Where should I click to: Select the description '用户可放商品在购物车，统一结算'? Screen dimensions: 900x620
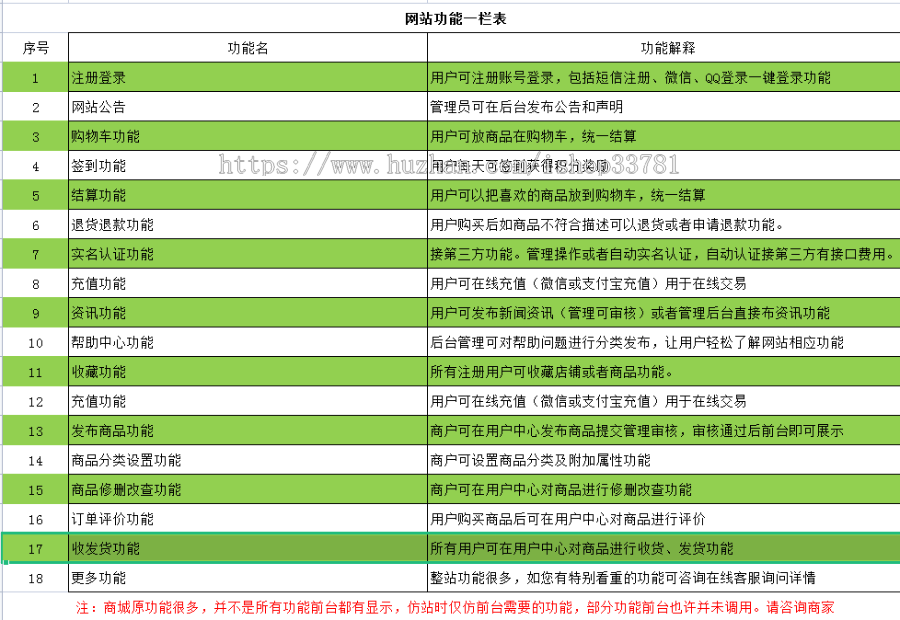tap(664, 137)
